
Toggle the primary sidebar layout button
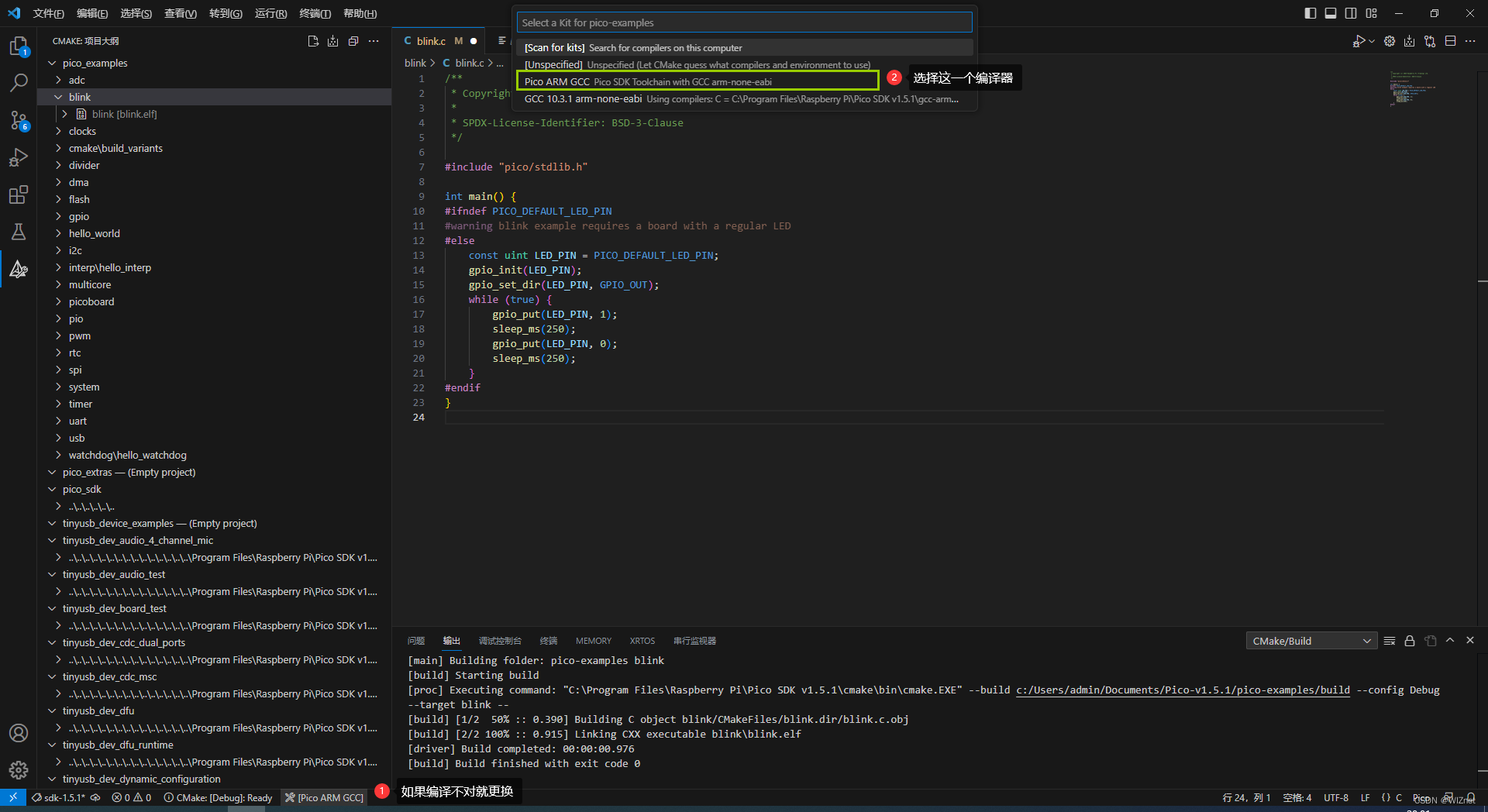pos(1311,13)
